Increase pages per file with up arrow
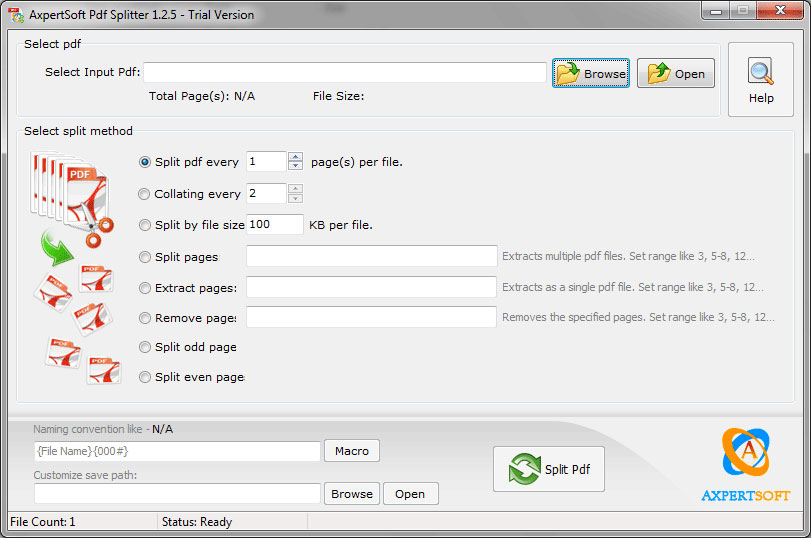The image size is (811, 538). point(295,157)
